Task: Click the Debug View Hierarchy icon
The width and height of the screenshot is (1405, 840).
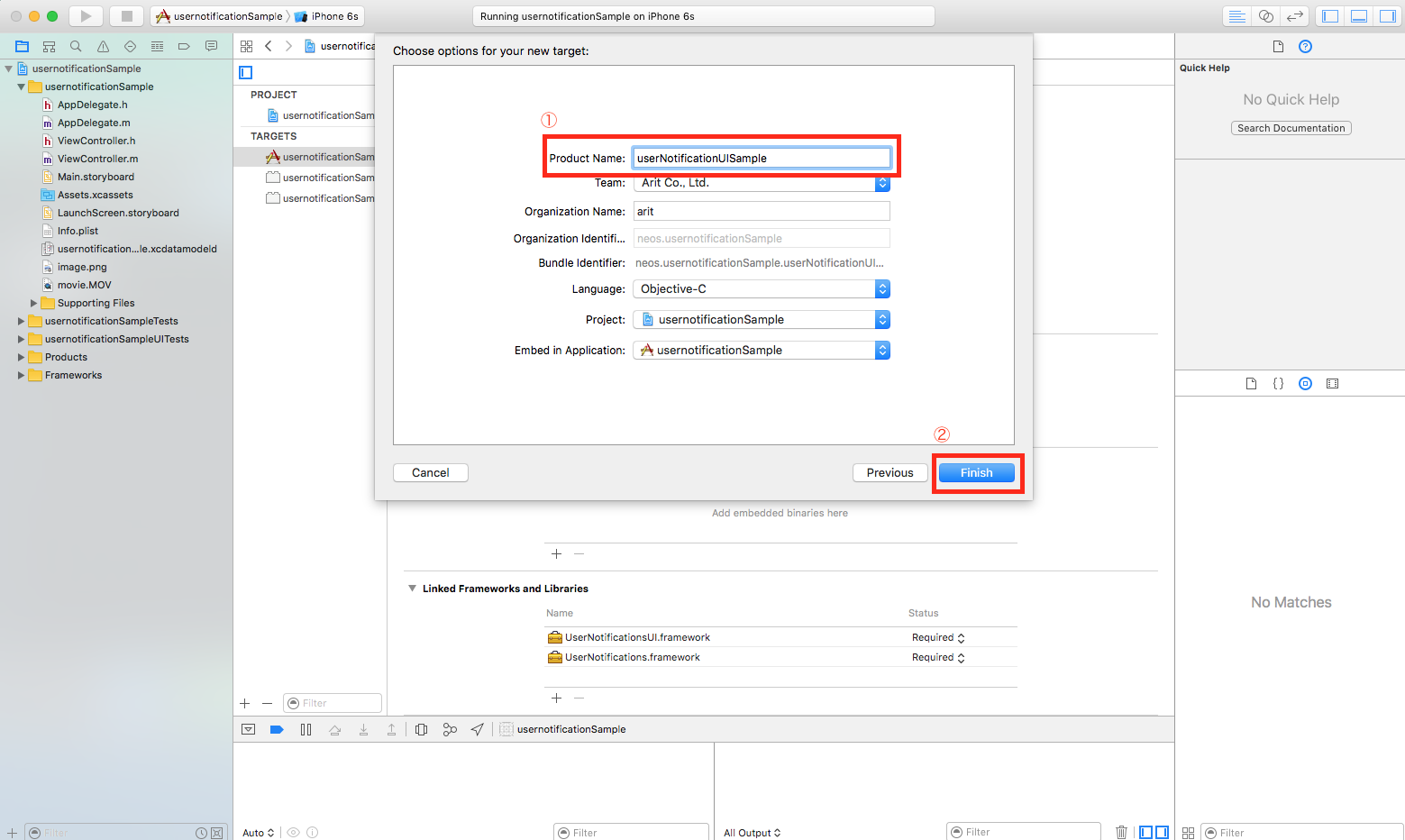Action: click(421, 729)
